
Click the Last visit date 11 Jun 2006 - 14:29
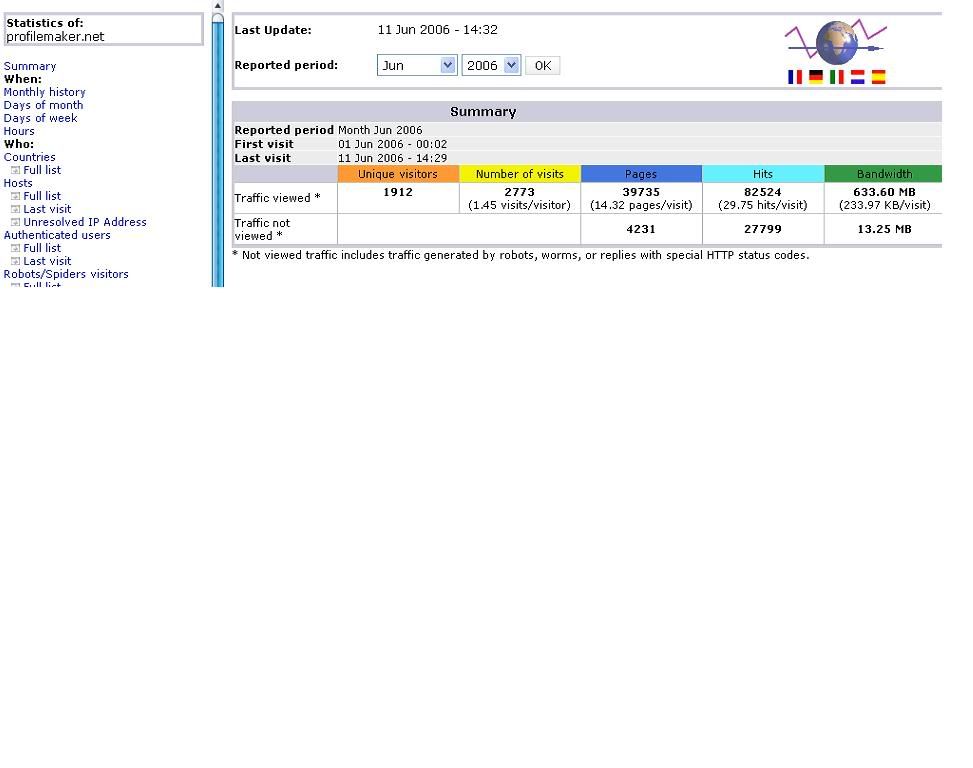tap(392, 158)
